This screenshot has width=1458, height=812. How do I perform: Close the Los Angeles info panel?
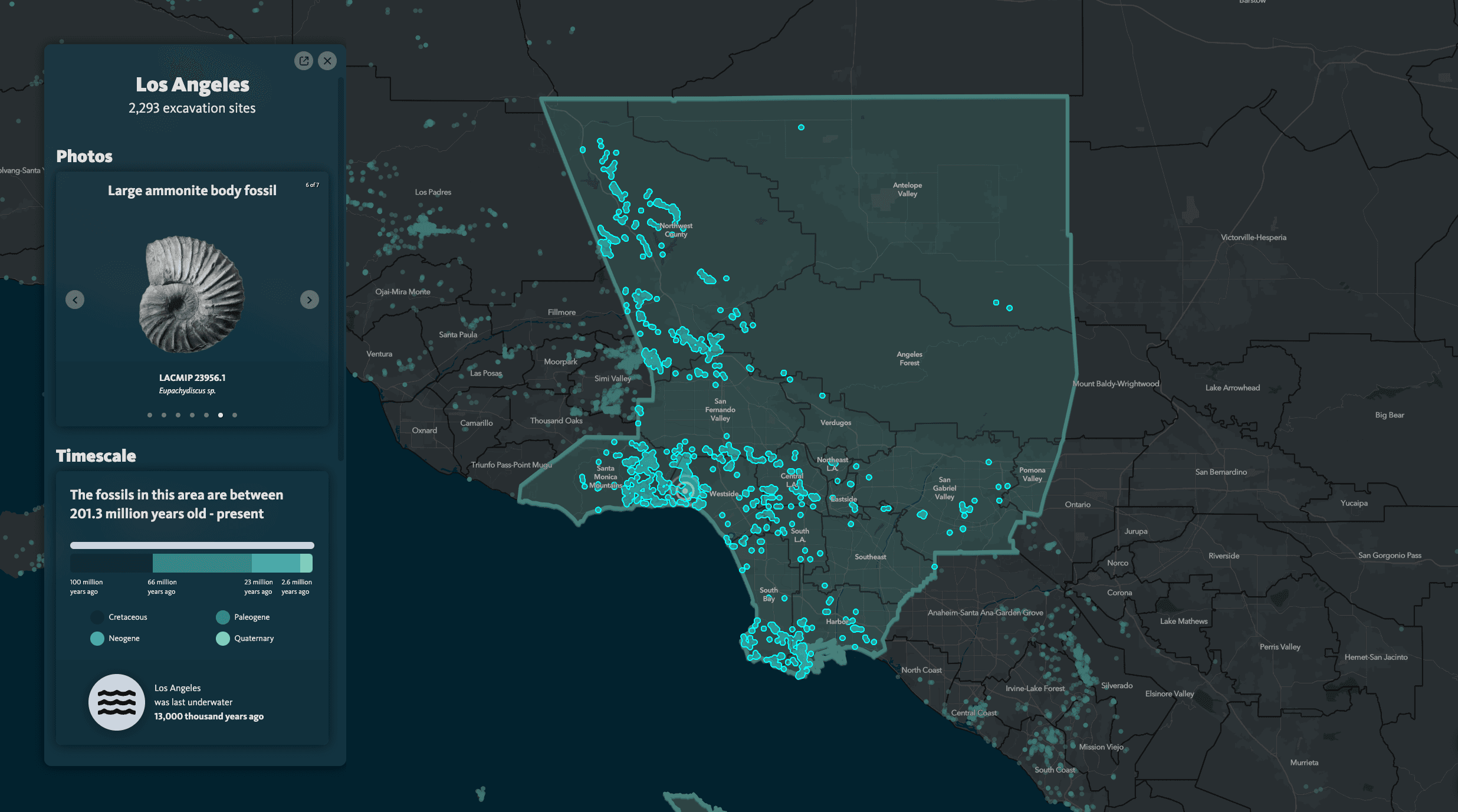327,61
